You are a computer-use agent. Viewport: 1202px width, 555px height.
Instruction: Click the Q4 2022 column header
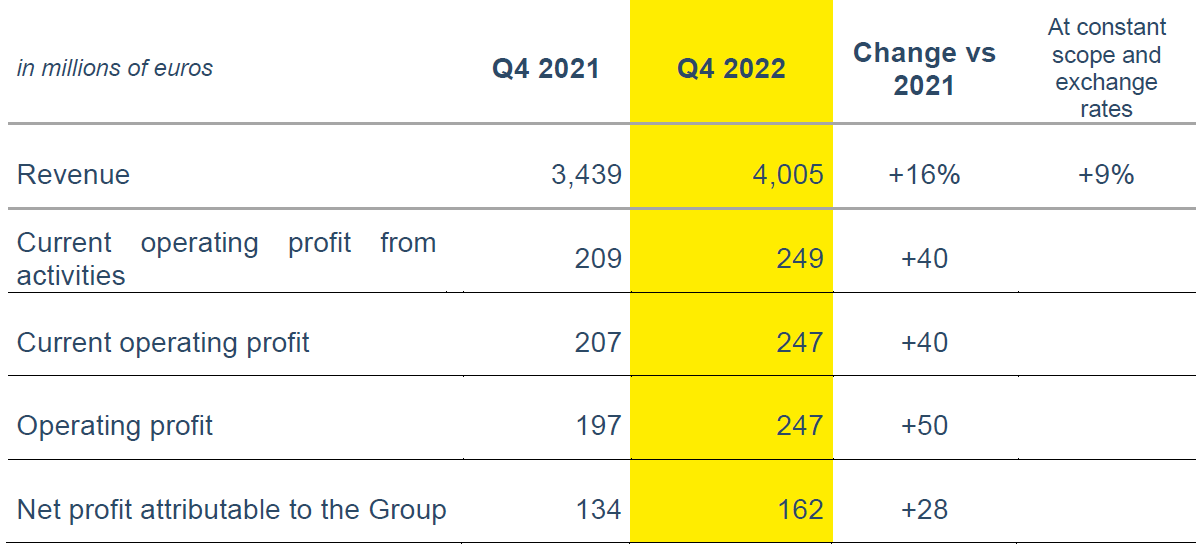pyautogui.click(x=731, y=69)
